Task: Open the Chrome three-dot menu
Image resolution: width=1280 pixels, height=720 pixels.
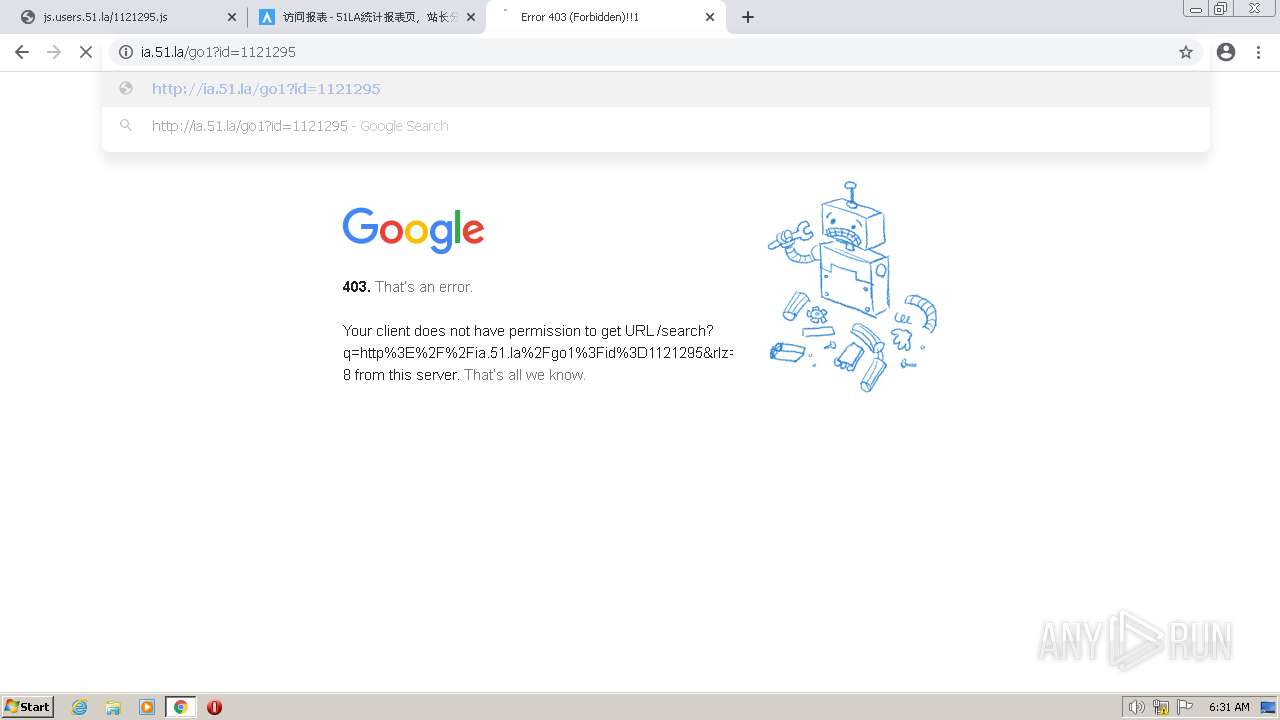Action: point(1258,52)
